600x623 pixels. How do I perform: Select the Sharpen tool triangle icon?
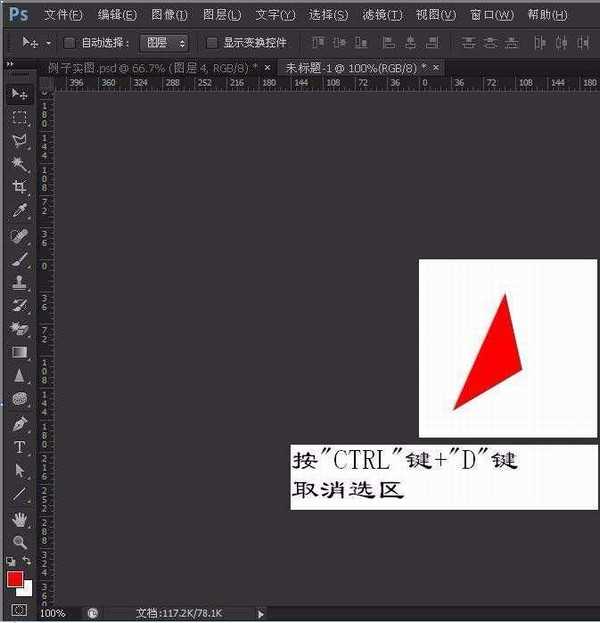pyautogui.click(x=19, y=375)
